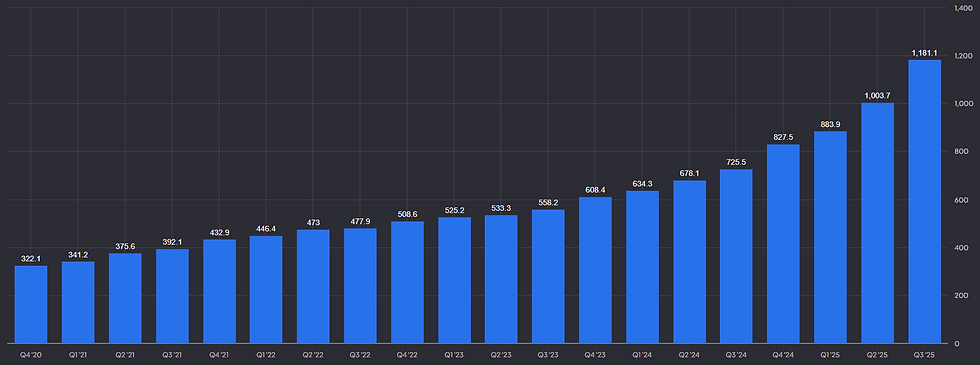Image resolution: width=980 pixels, height=365 pixels.
Task: Click the Q4 '23 bar
Action: click(x=595, y=270)
